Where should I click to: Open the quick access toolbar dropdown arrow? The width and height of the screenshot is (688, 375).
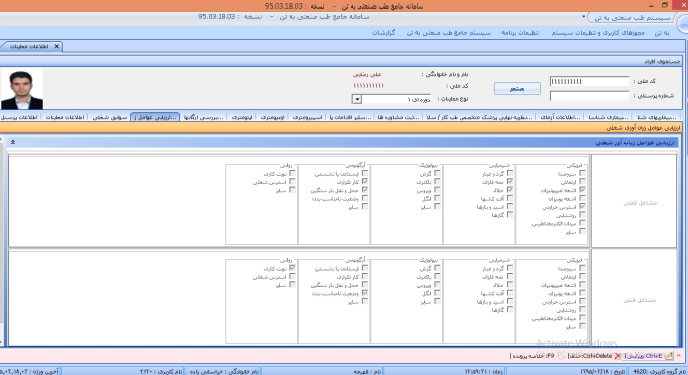[584, 17]
